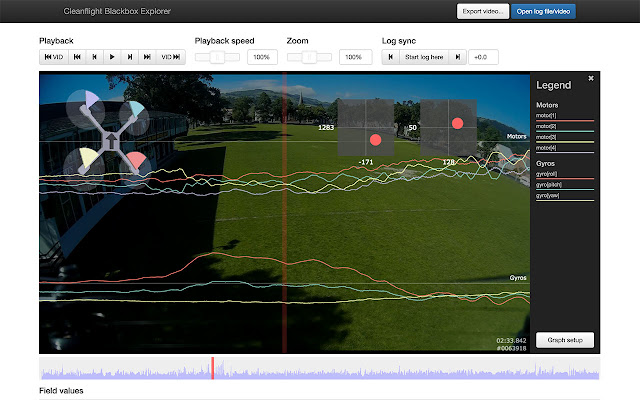Click the jump to log end button
This screenshot has width=640, height=400.
pos(148,58)
